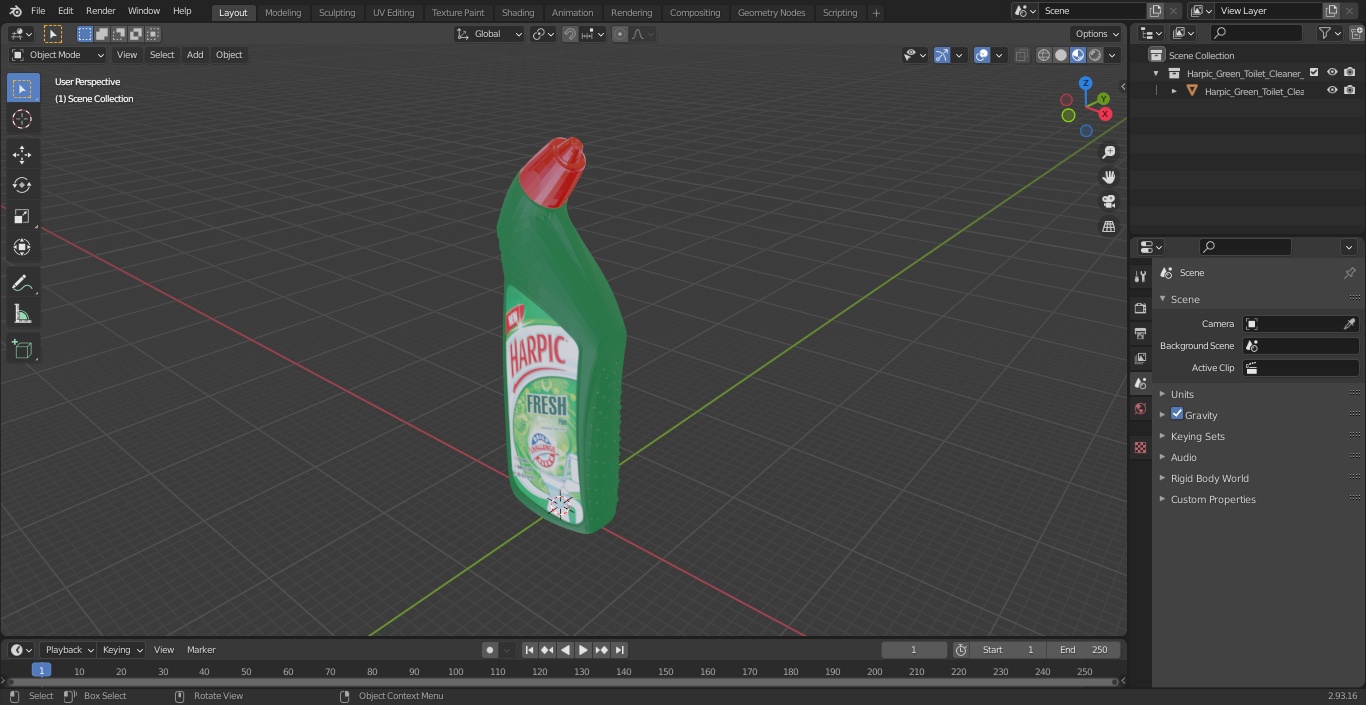
Task: Play the animation forward
Action: pos(583,650)
